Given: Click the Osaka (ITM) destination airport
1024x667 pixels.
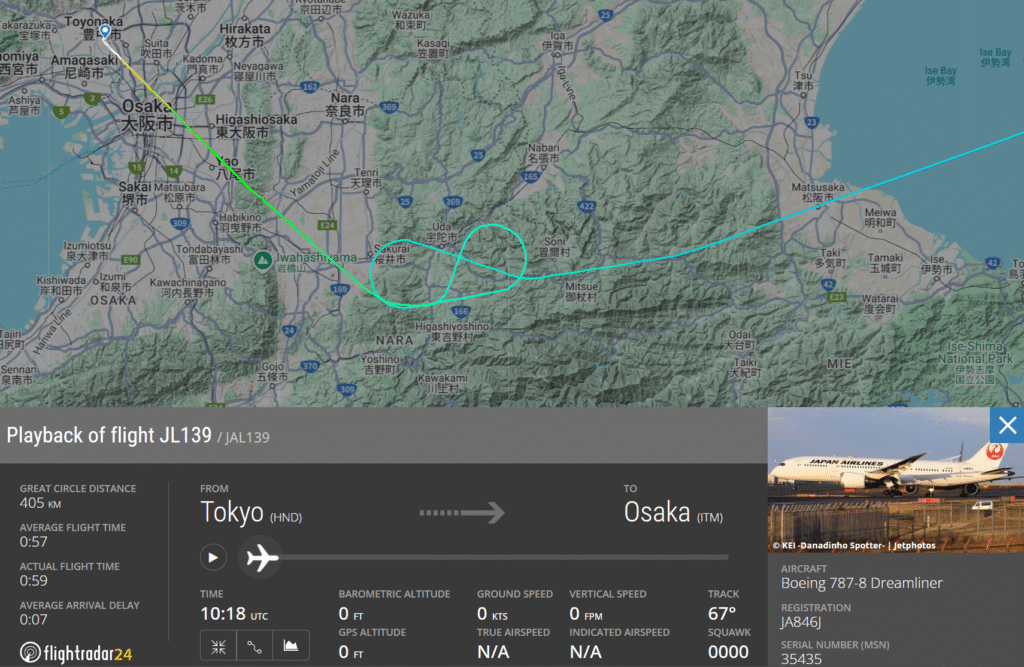Looking at the screenshot, I should [673, 512].
